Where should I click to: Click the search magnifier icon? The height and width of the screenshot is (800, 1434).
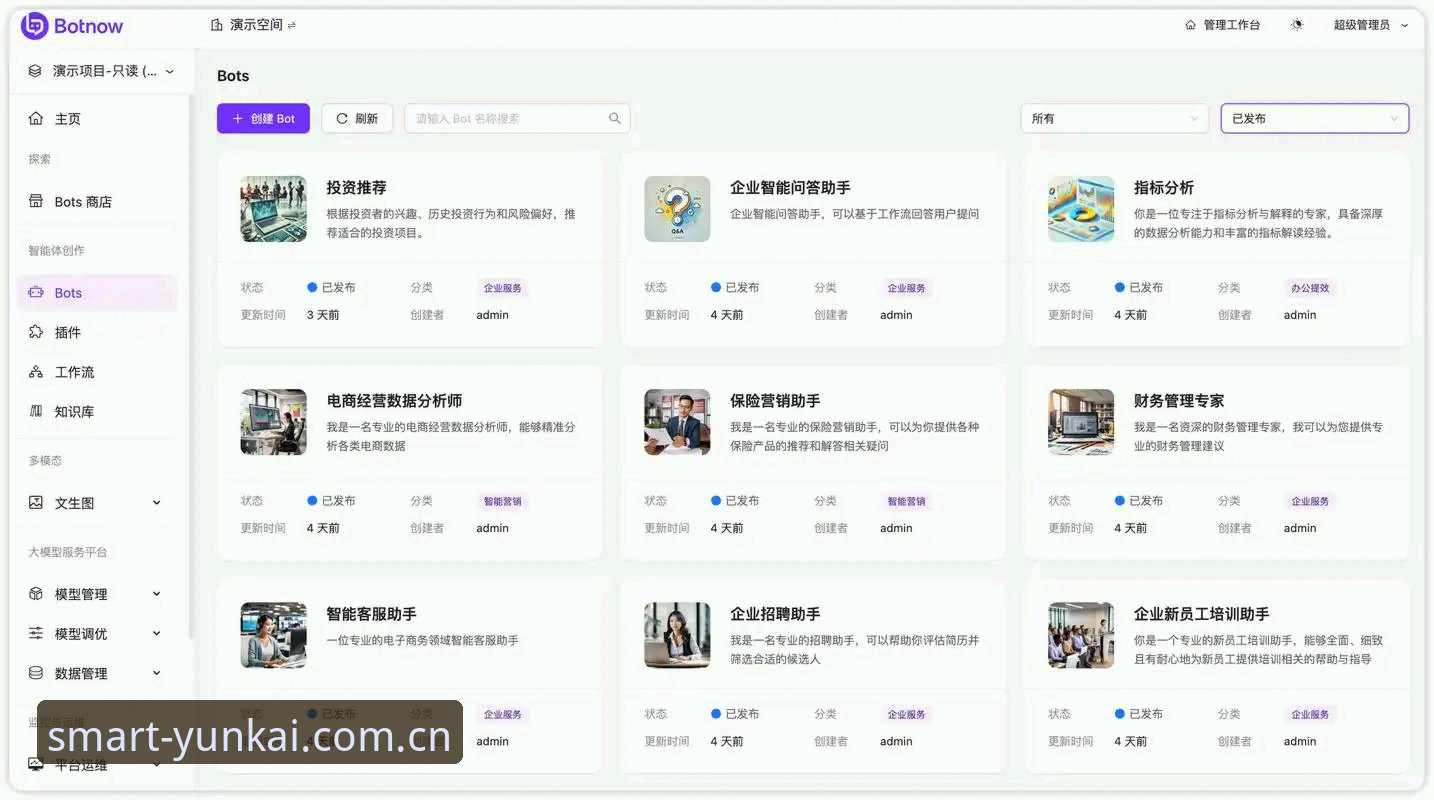coord(615,118)
